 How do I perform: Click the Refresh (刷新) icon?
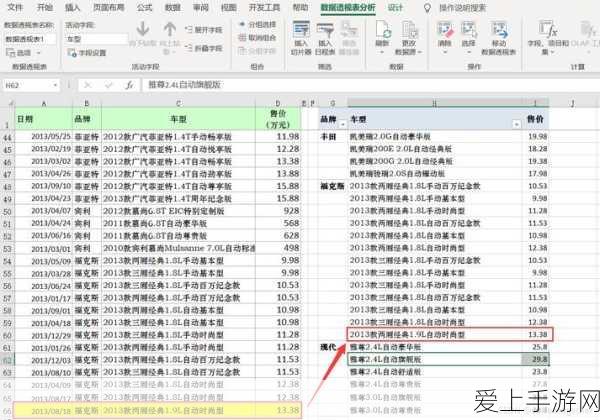tap(382, 29)
